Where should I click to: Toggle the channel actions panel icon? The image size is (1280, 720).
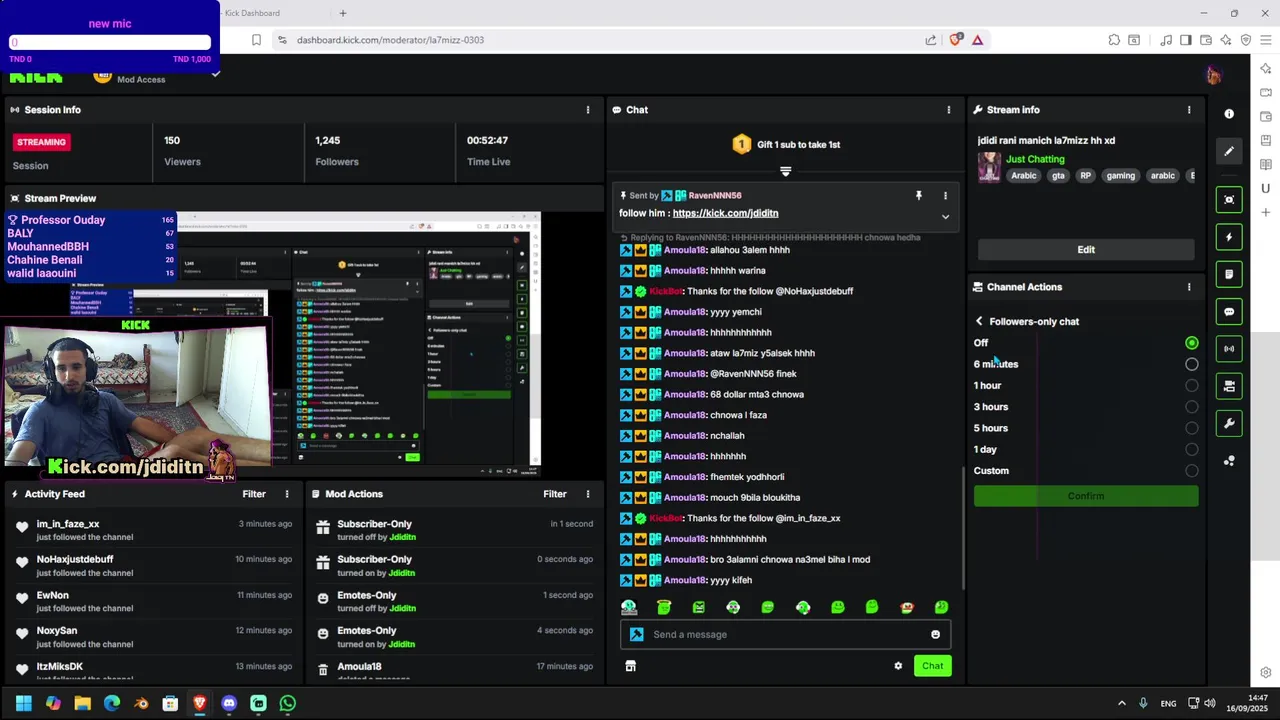tap(1229, 386)
